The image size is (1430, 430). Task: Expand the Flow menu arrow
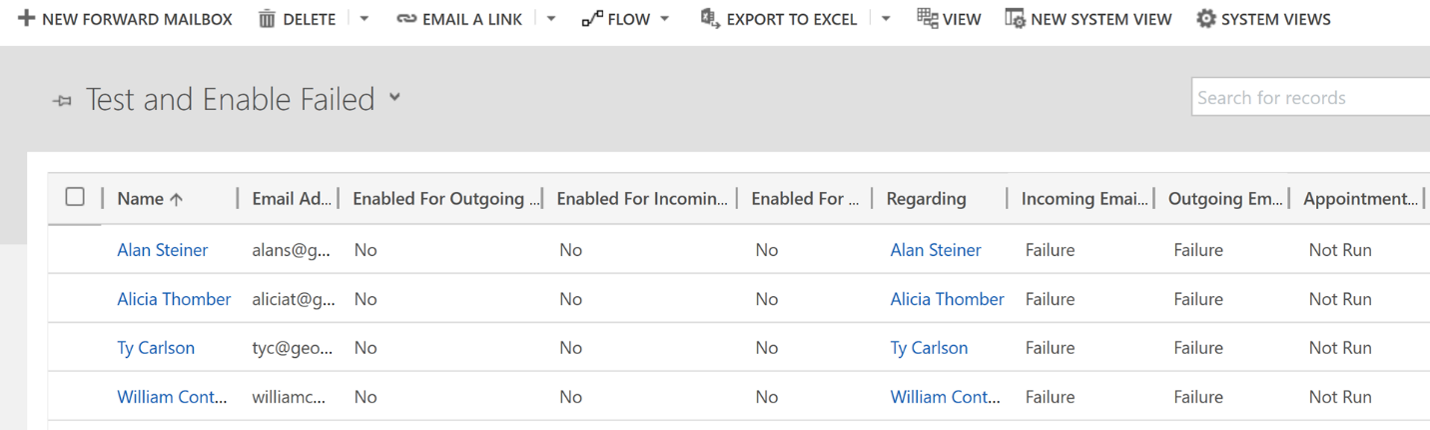tap(665, 19)
